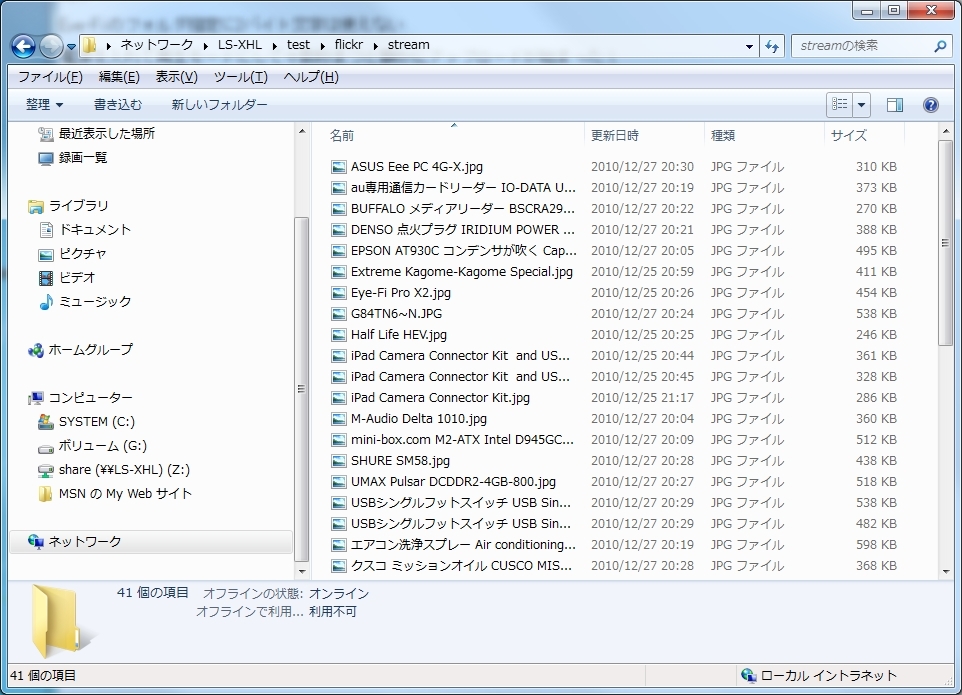Click the 新しいフォルダー button
The width and height of the screenshot is (962, 695).
click(x=219, y=105)
